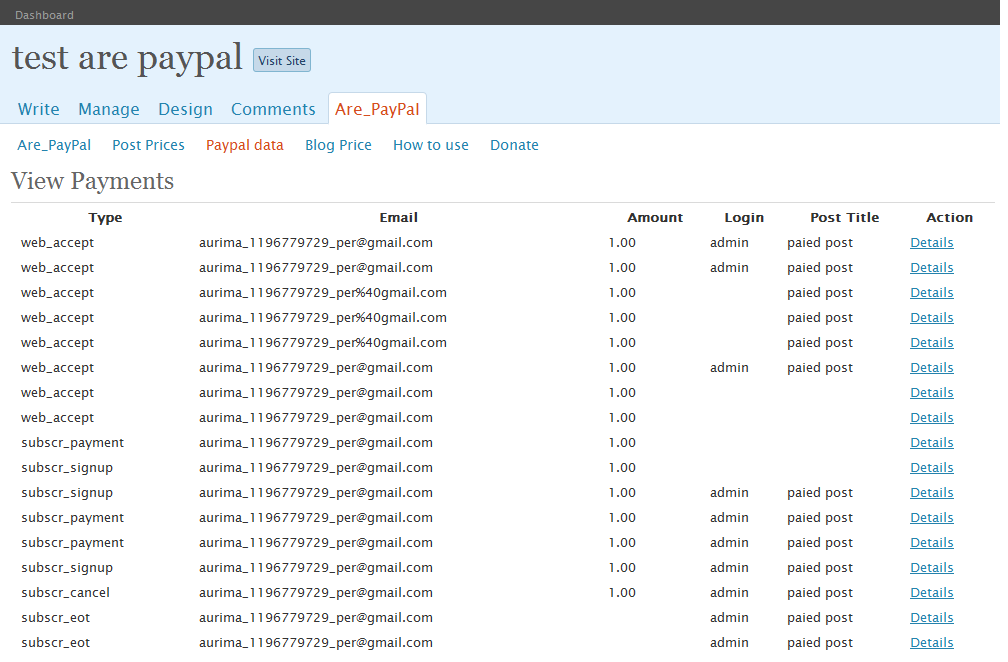
Task: Select the 1.00 amount in subscr_cancel row
Action: click(622, 593)
